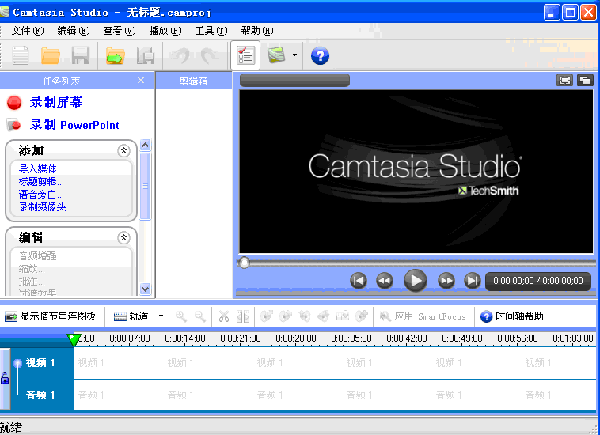Click the undo arrow in the toolbar
This screenshot has width=600, height=435.
coord(179,56)
